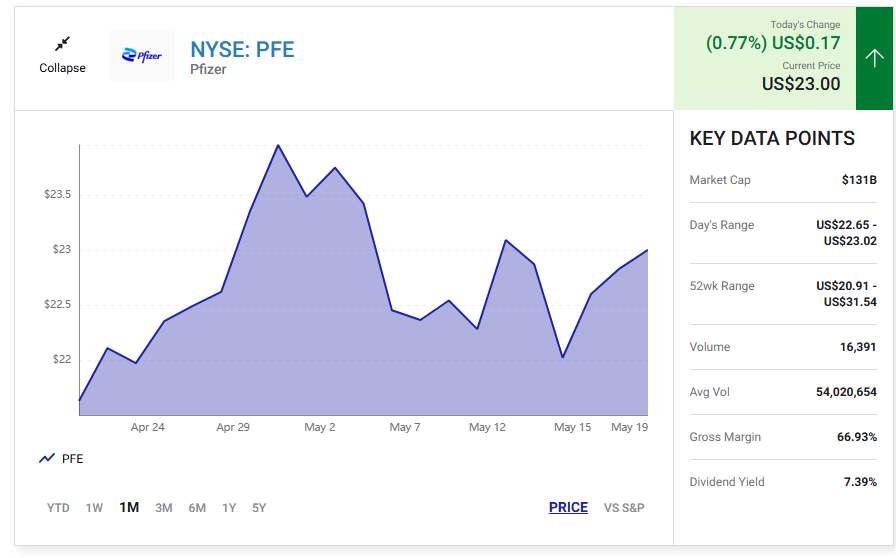Show the 1Y chart range

[229, 508]
